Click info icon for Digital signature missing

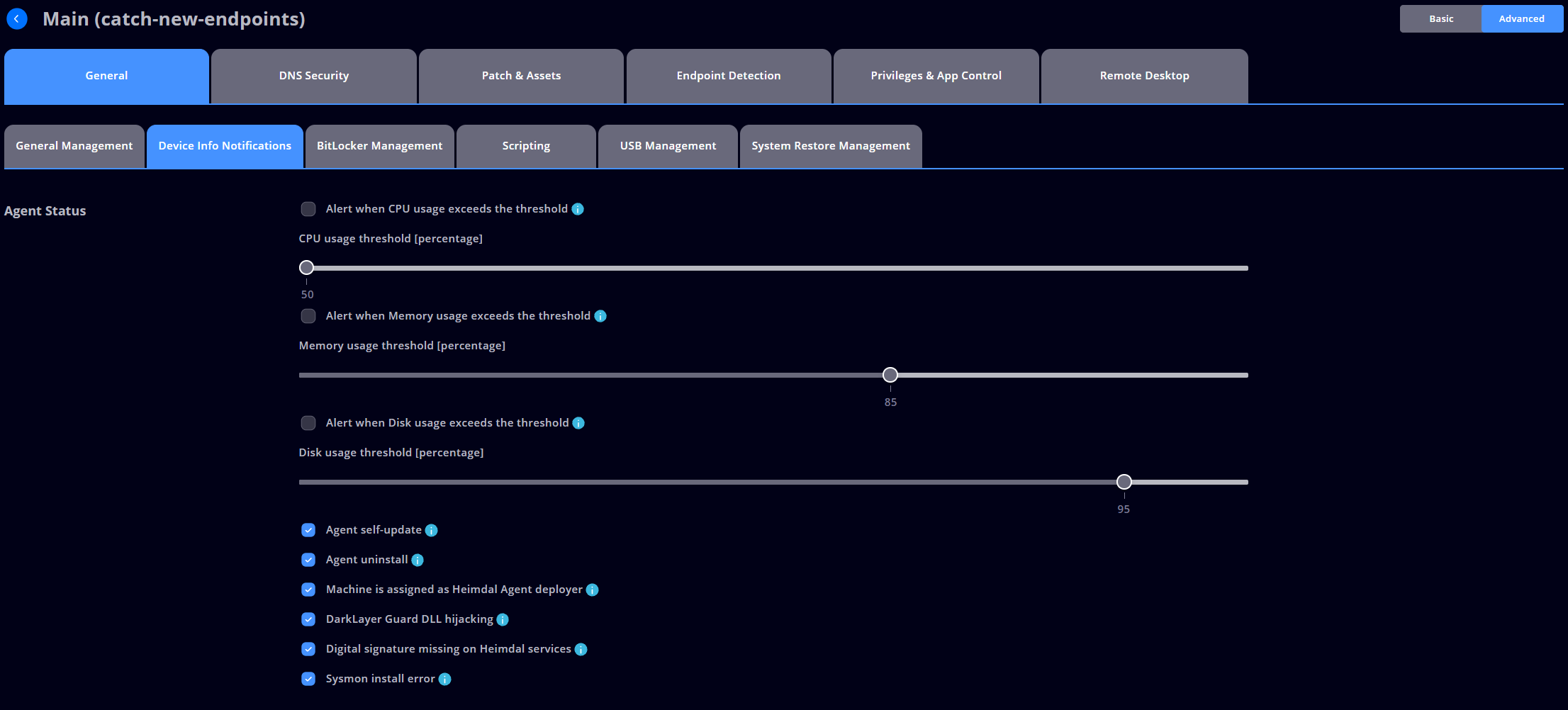[581, 649]
